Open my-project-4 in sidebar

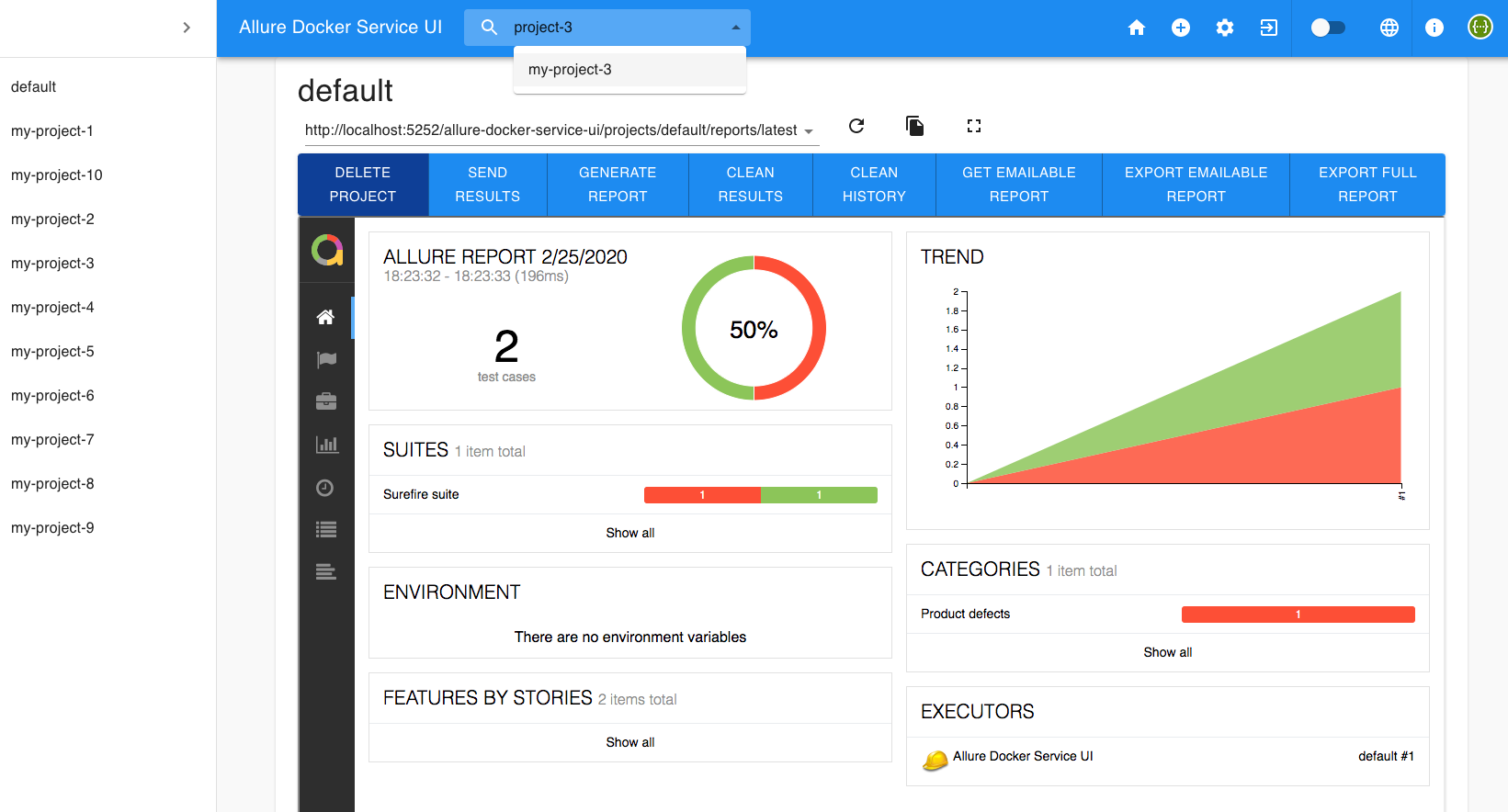point(108,308)
